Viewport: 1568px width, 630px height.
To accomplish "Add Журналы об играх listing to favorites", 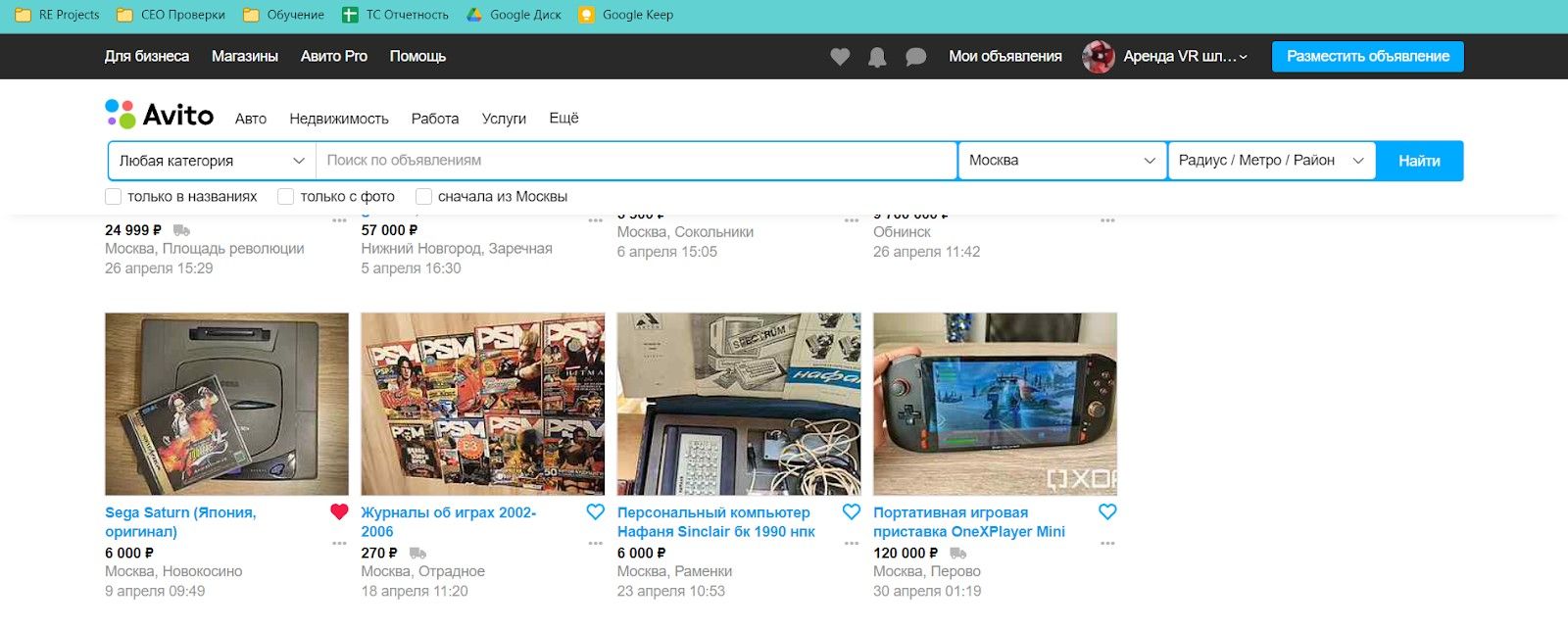I will (595, 511).
